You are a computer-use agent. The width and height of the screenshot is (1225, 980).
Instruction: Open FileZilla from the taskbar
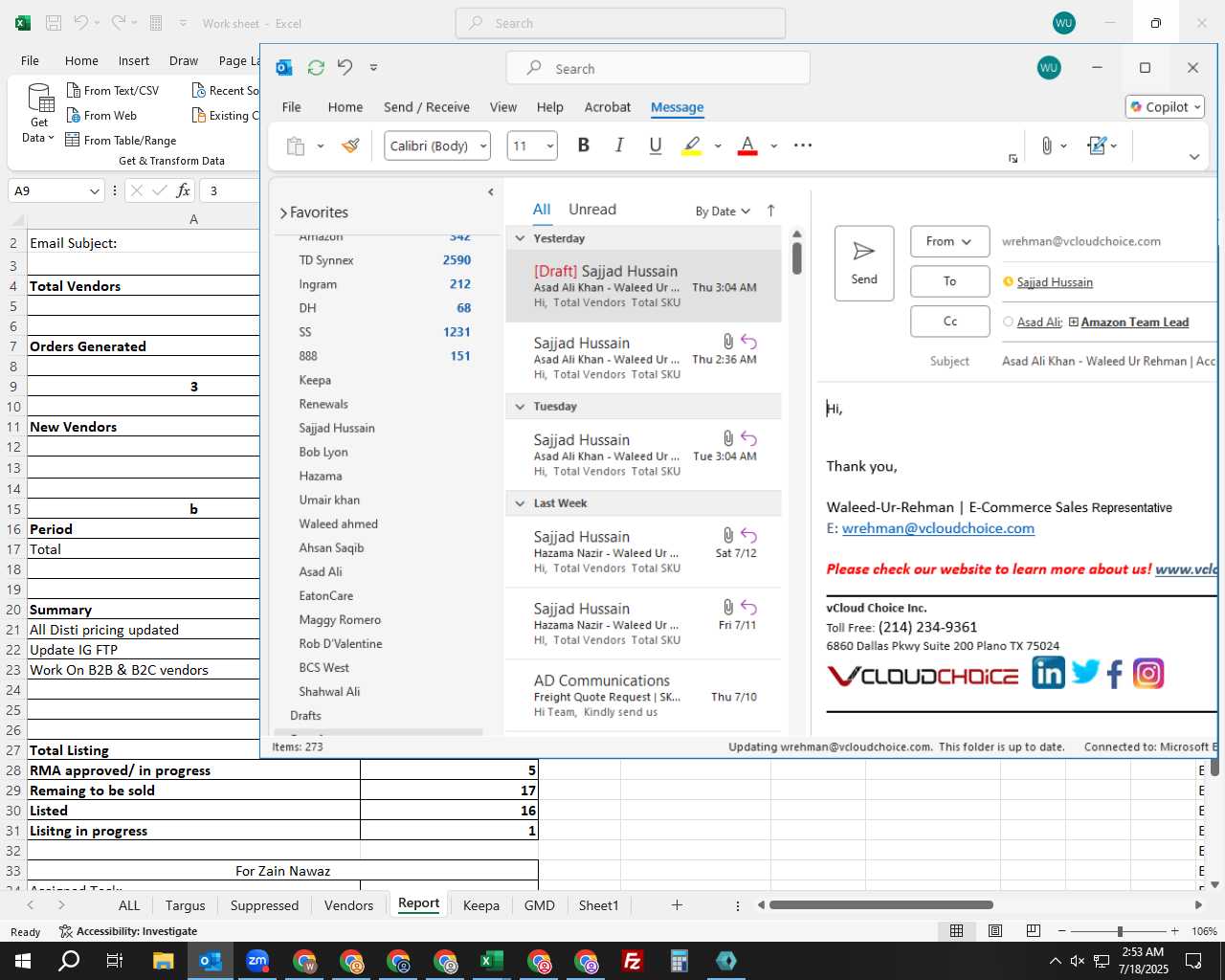(632, 961)
